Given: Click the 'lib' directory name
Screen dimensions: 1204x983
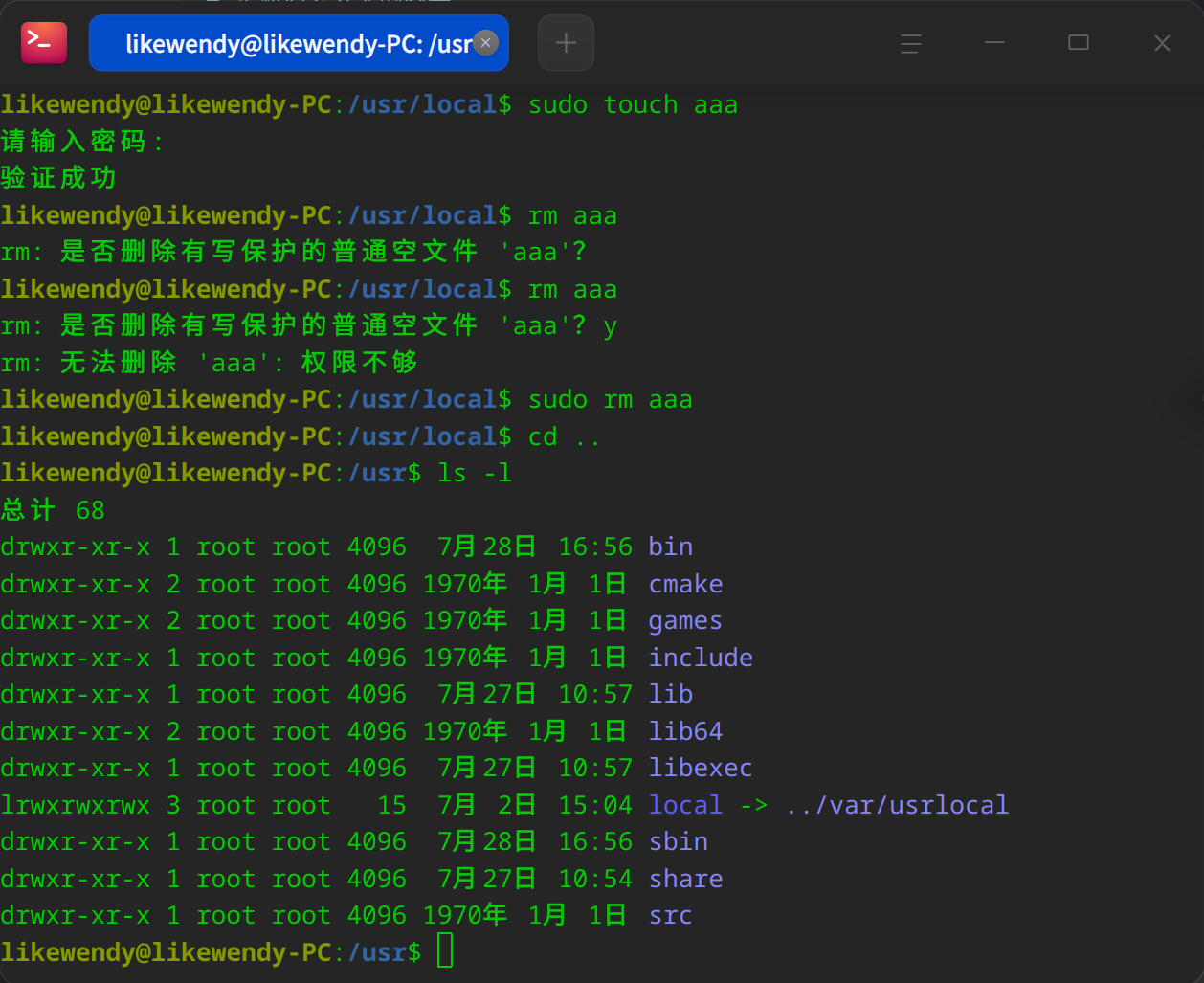Looking at the screenshot, I should [671, 694].
